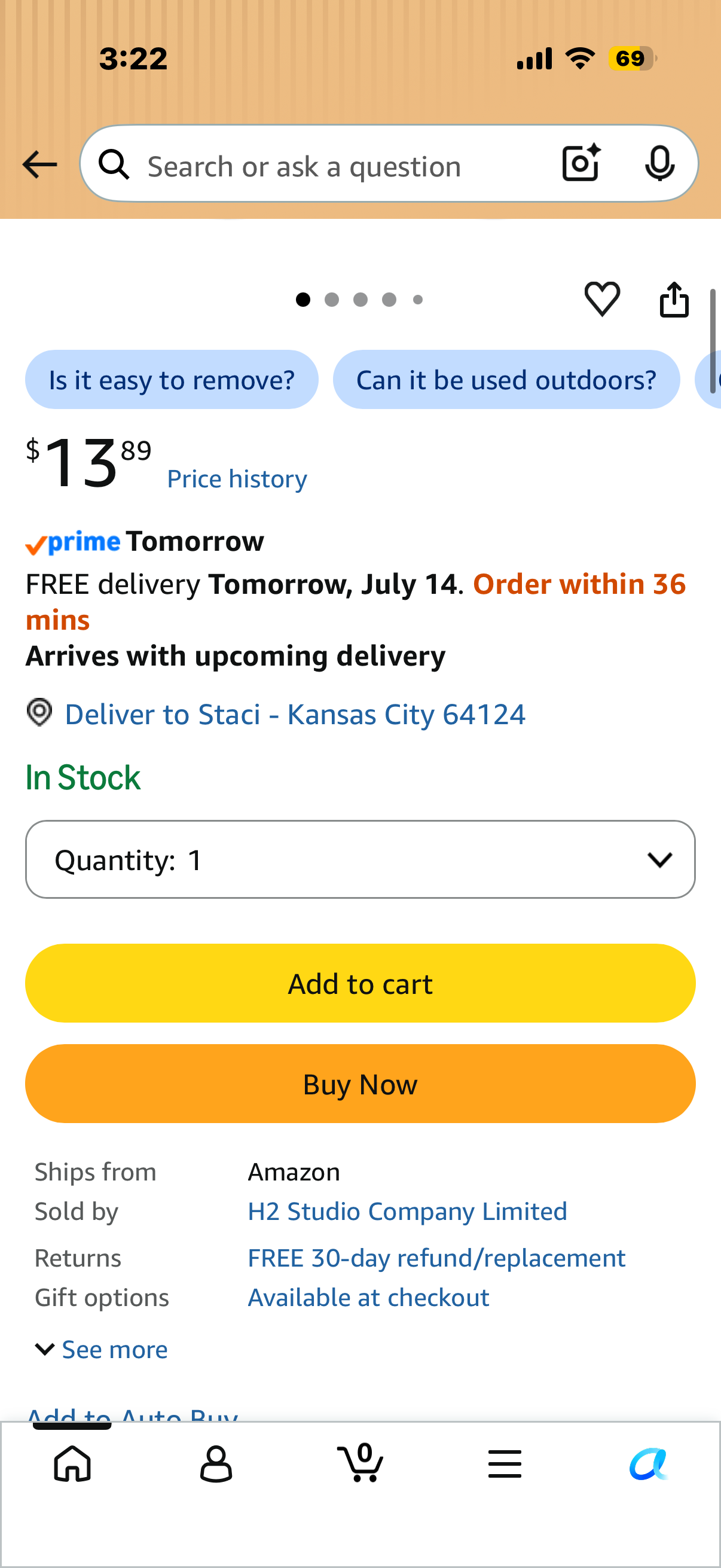Screen dimensions: 721x1568
Task: Select the second image carousel dot
Action: [x=332, y=300]
